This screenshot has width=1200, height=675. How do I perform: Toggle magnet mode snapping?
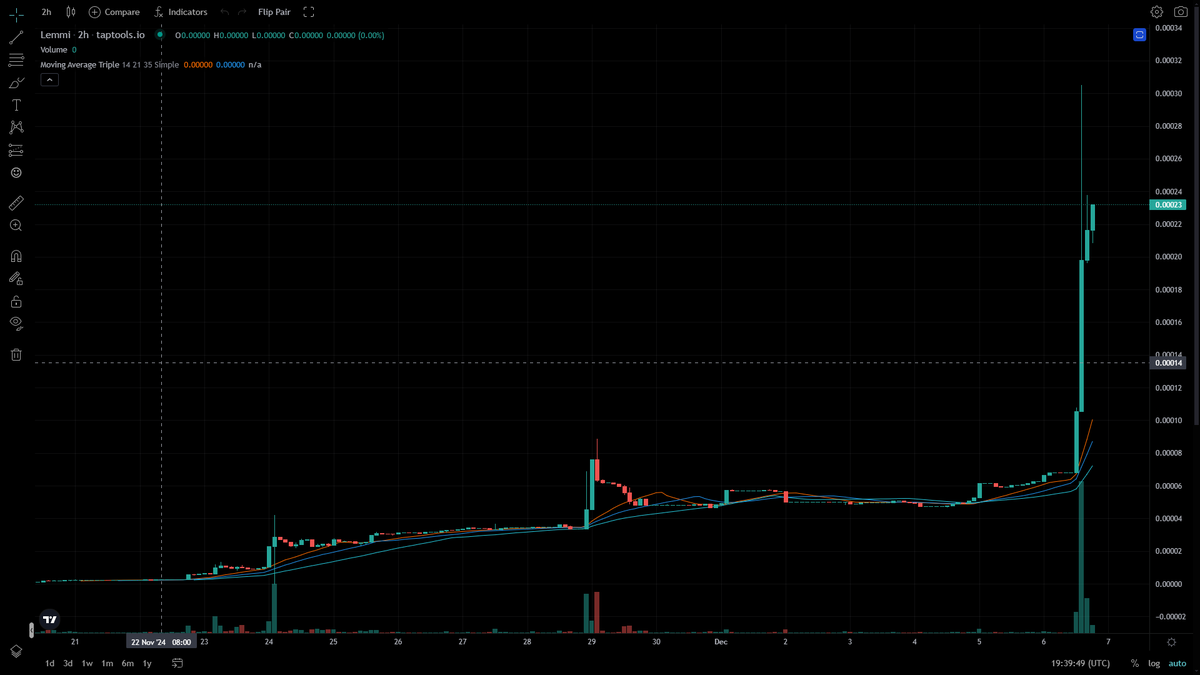(x=16, y=256)
